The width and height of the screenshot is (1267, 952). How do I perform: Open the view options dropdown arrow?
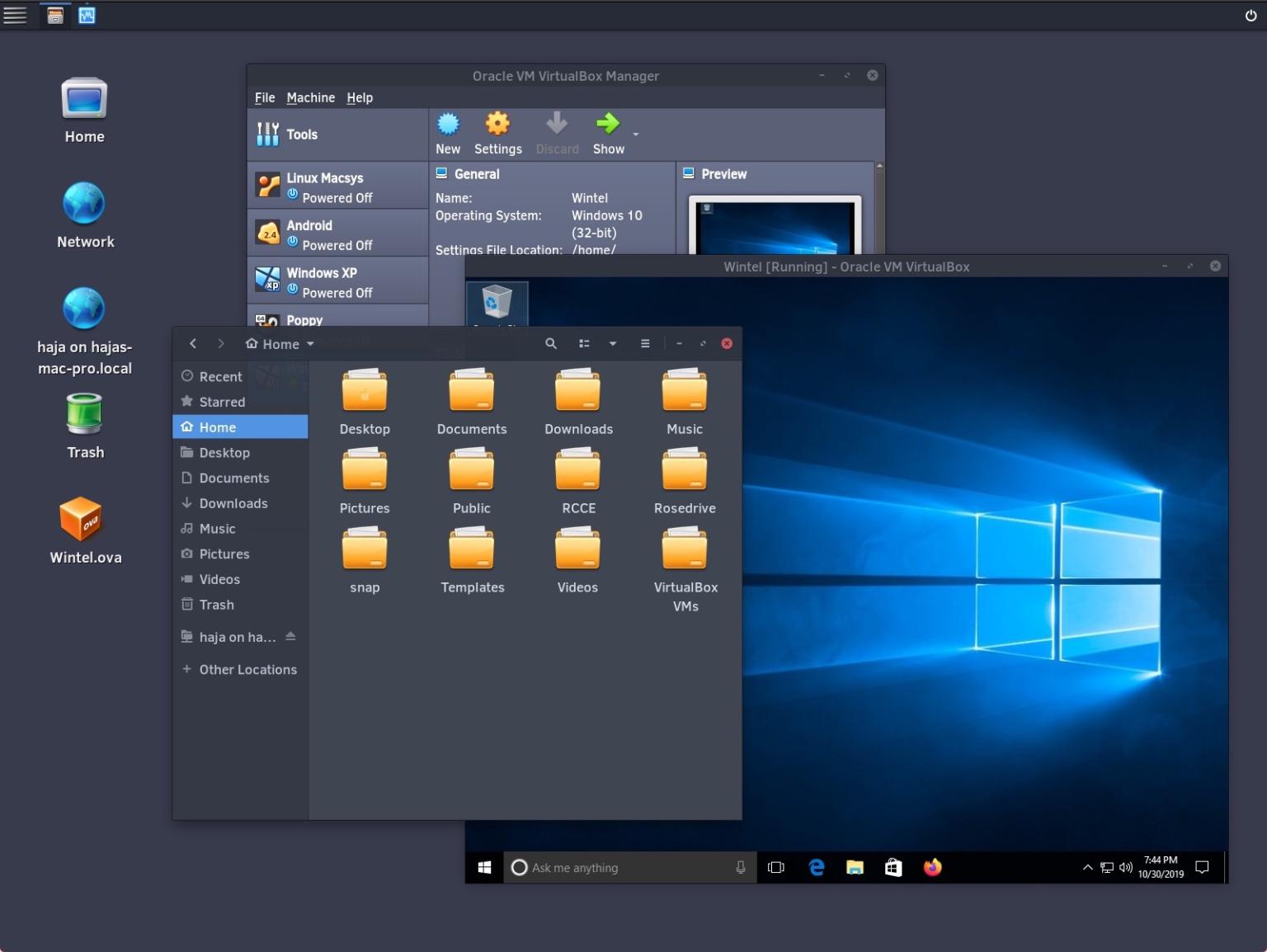(613, 344)
